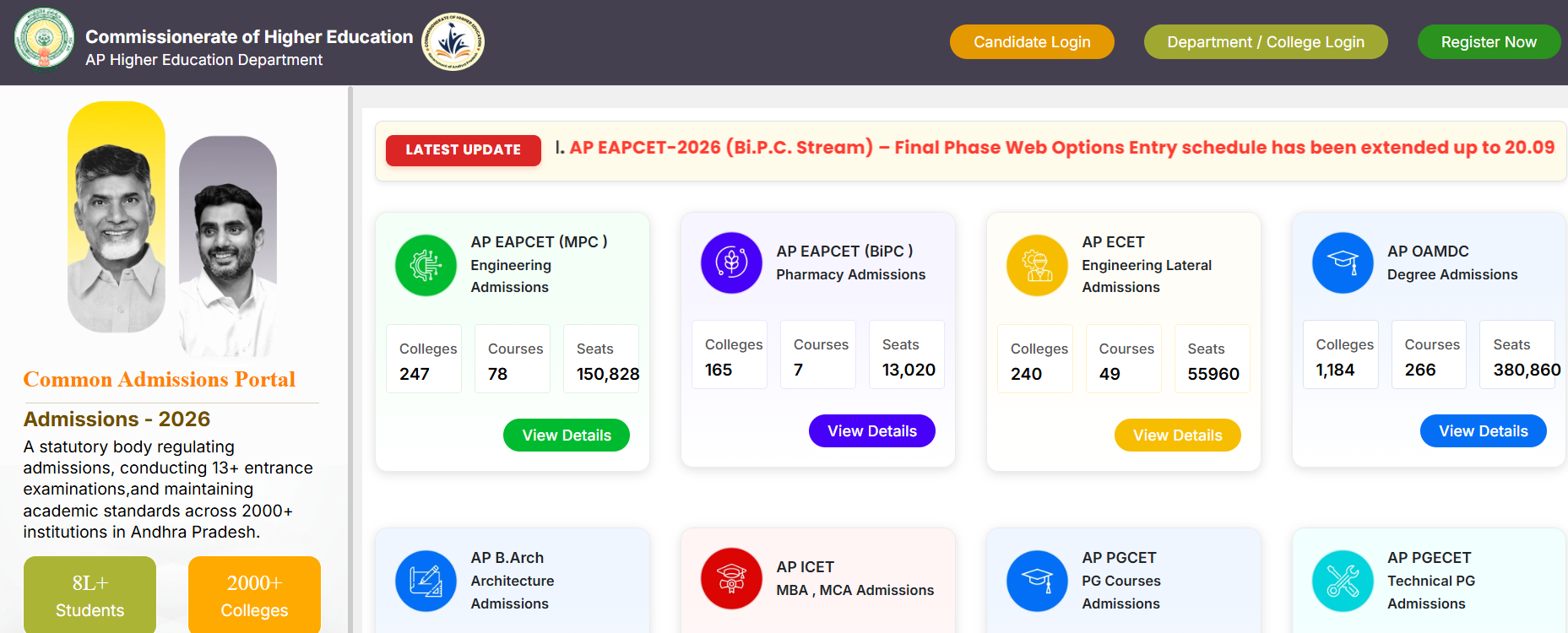Click Courses 49 stat in ECET card
The width and height of the screenshot is (1568, 633).
1124,359
